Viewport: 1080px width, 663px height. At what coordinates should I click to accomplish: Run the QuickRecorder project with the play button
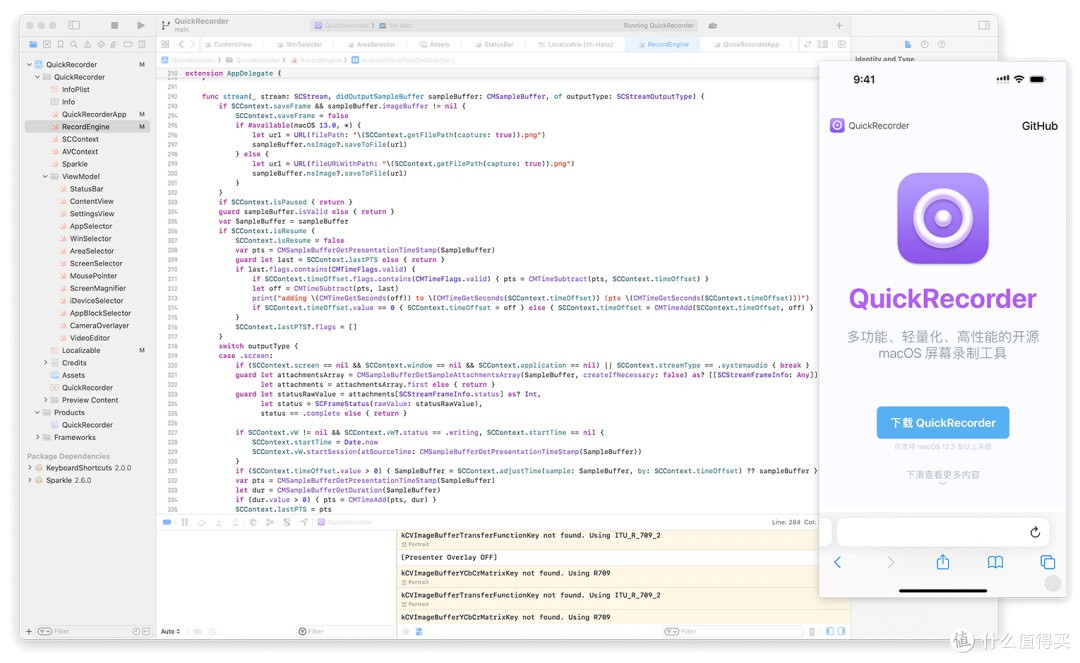coord(141,25)
